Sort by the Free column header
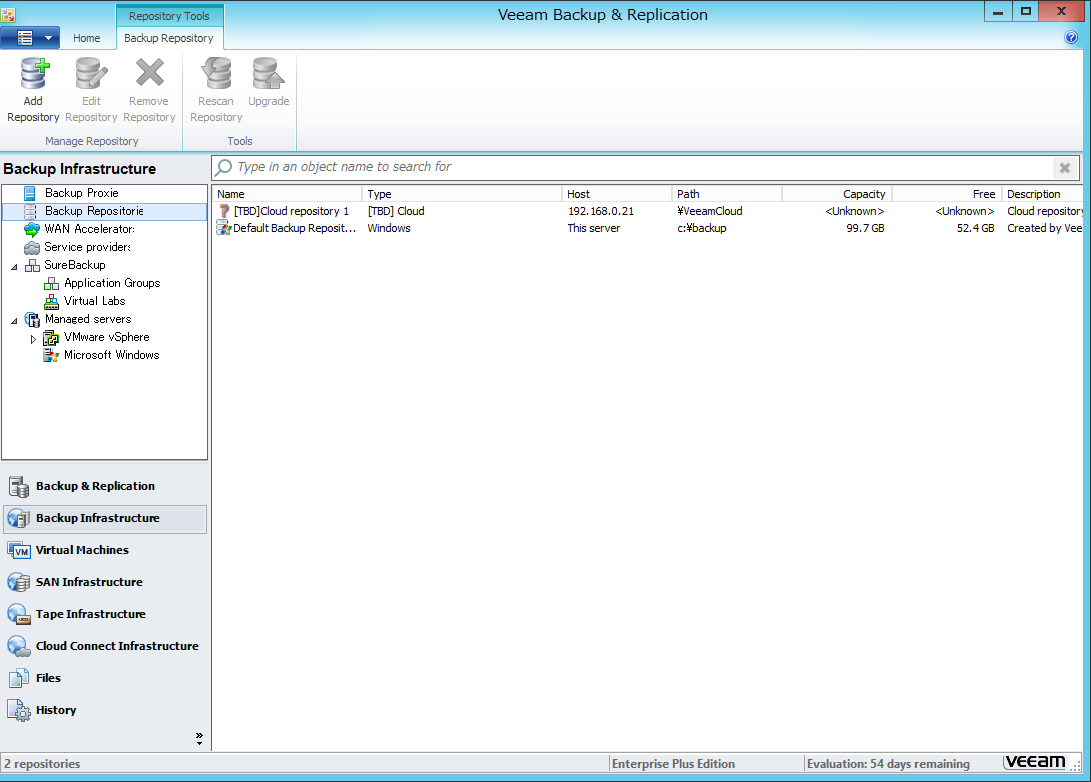This screenshot has width=1091, height=782. (x=947, y=194)
